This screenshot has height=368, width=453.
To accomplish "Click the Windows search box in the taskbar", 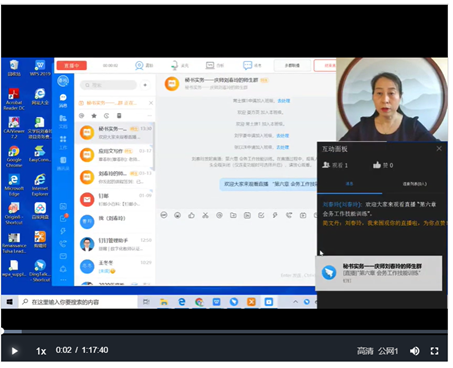I will tap(78, 302).
